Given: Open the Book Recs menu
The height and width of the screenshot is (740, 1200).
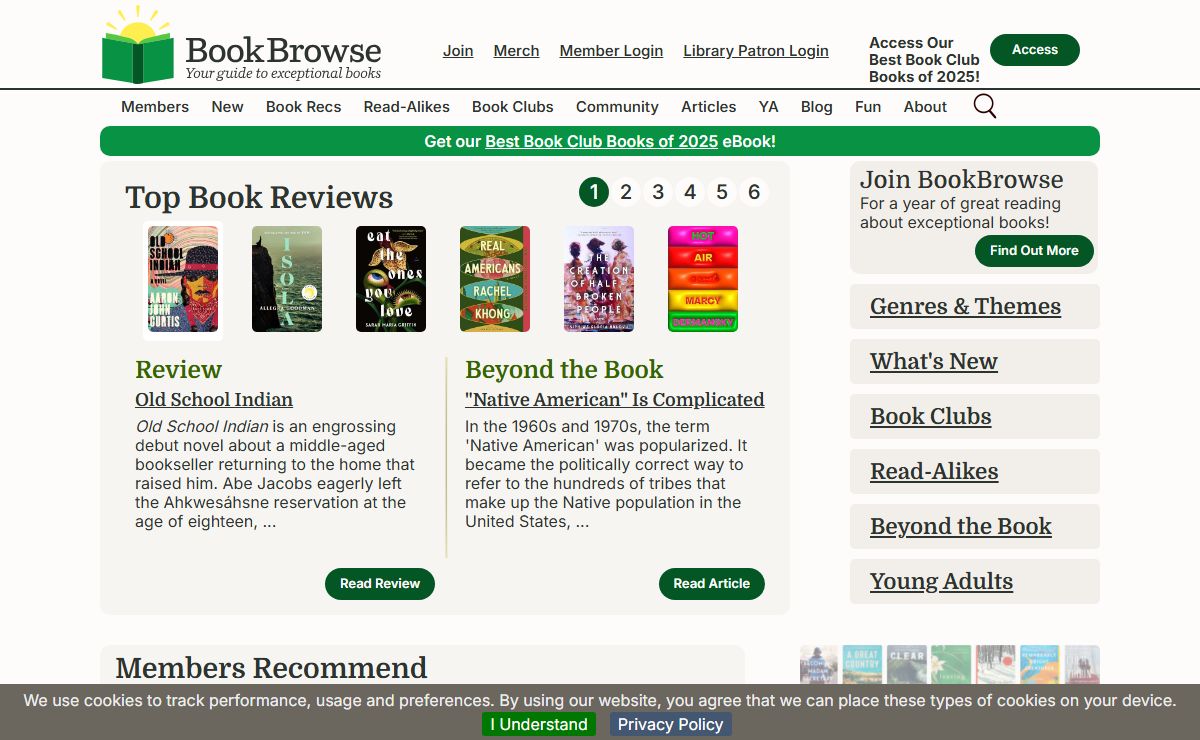Looking at the screenshot, I should point(303,107).
